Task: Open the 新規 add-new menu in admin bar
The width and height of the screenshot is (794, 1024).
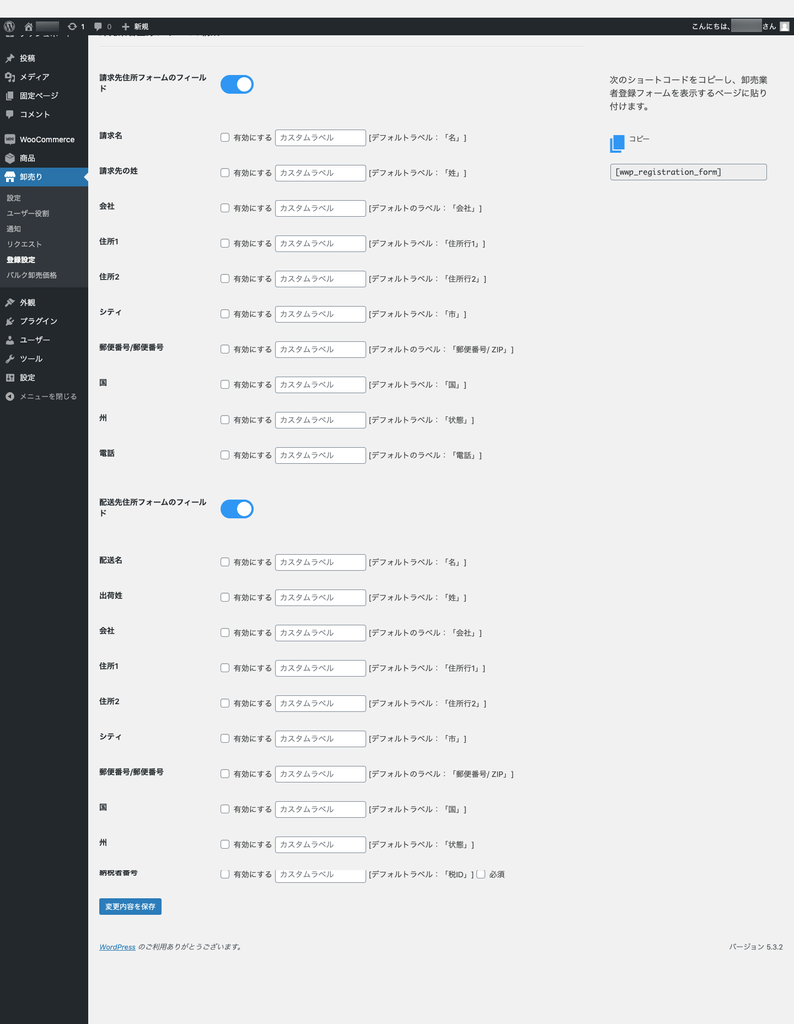Action: coord(134,26)
